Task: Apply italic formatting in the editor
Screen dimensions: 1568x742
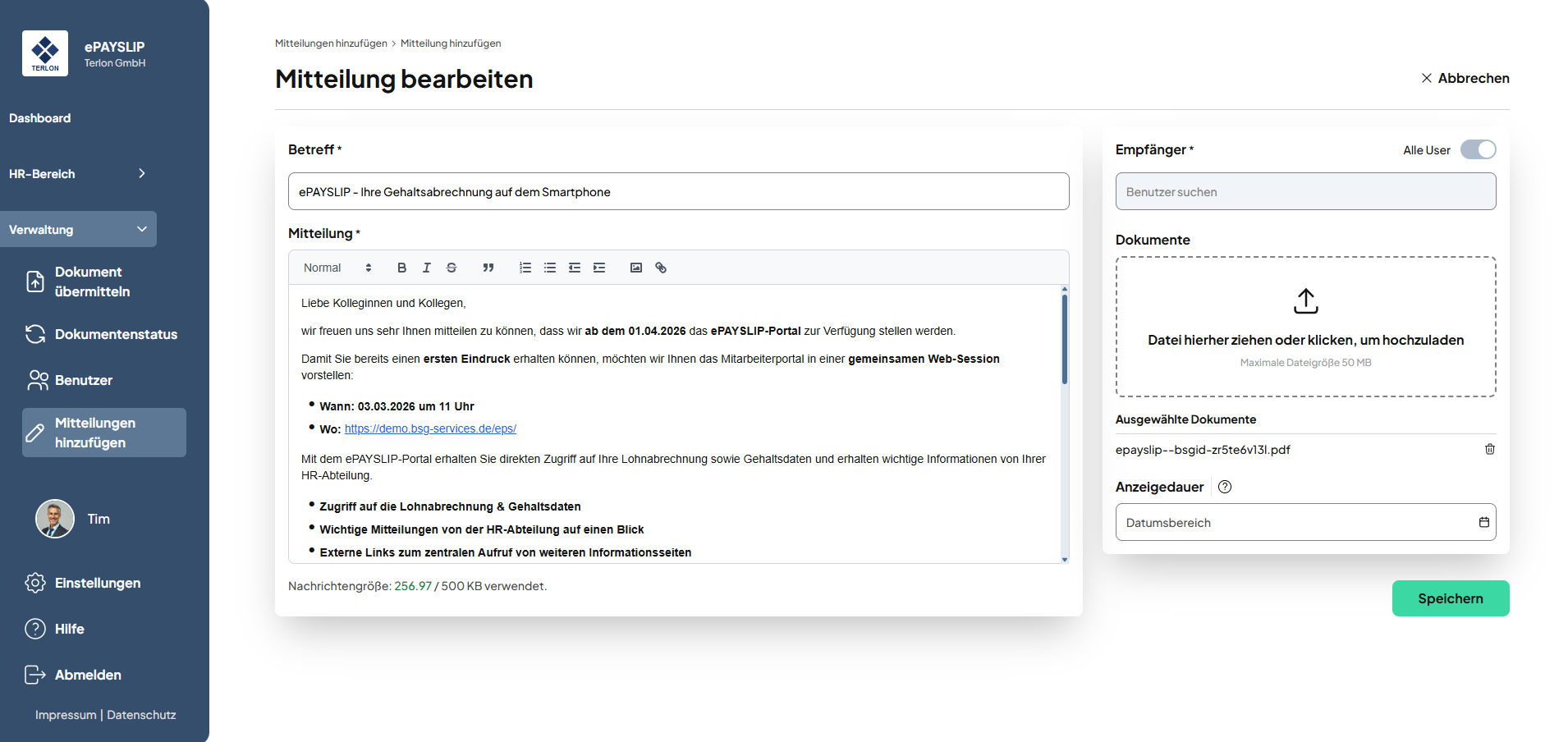Action: [x=426, y=268]
